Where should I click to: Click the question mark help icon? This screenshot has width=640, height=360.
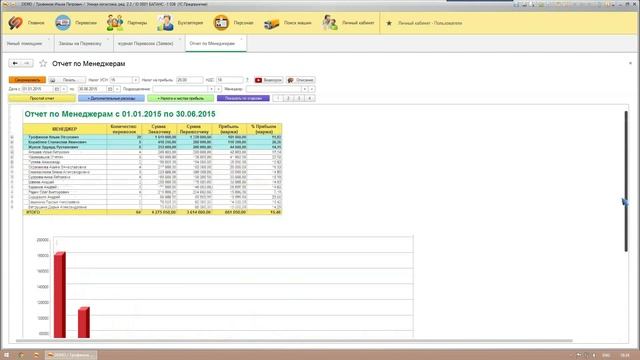247,80
